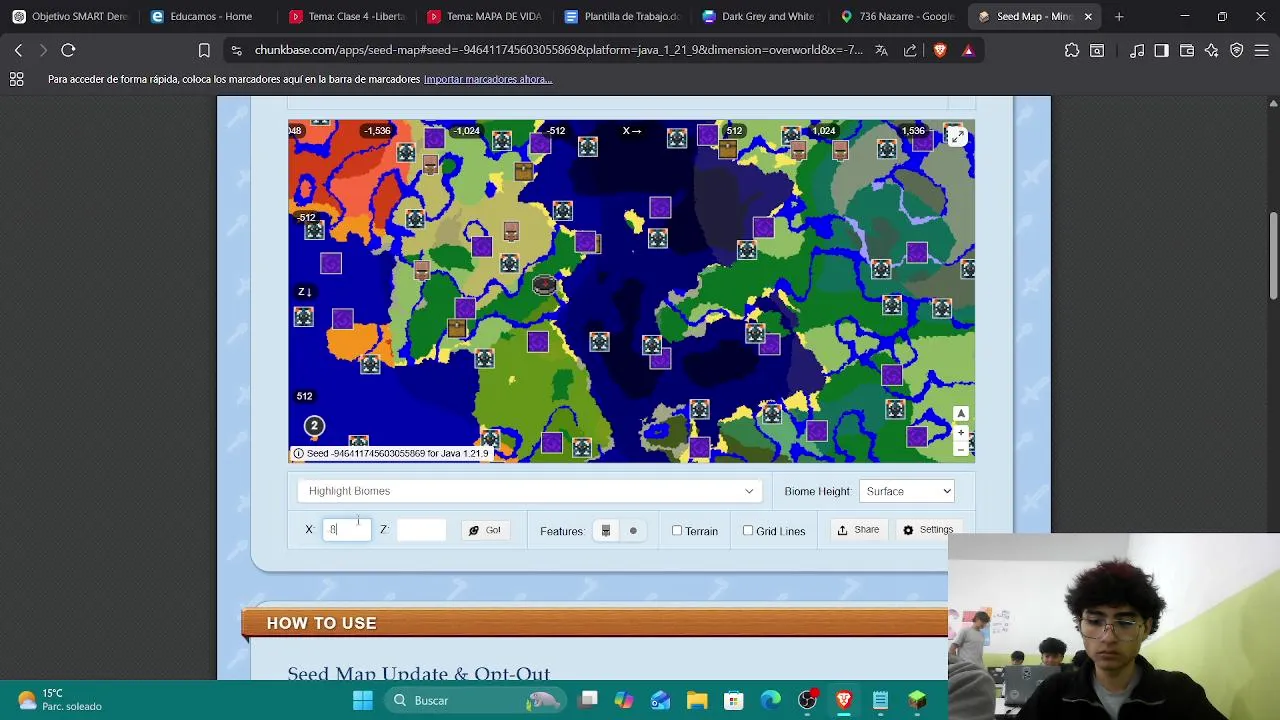
Task: Switch to the Tema: Clase 4 tab
Action: (345, 16)
